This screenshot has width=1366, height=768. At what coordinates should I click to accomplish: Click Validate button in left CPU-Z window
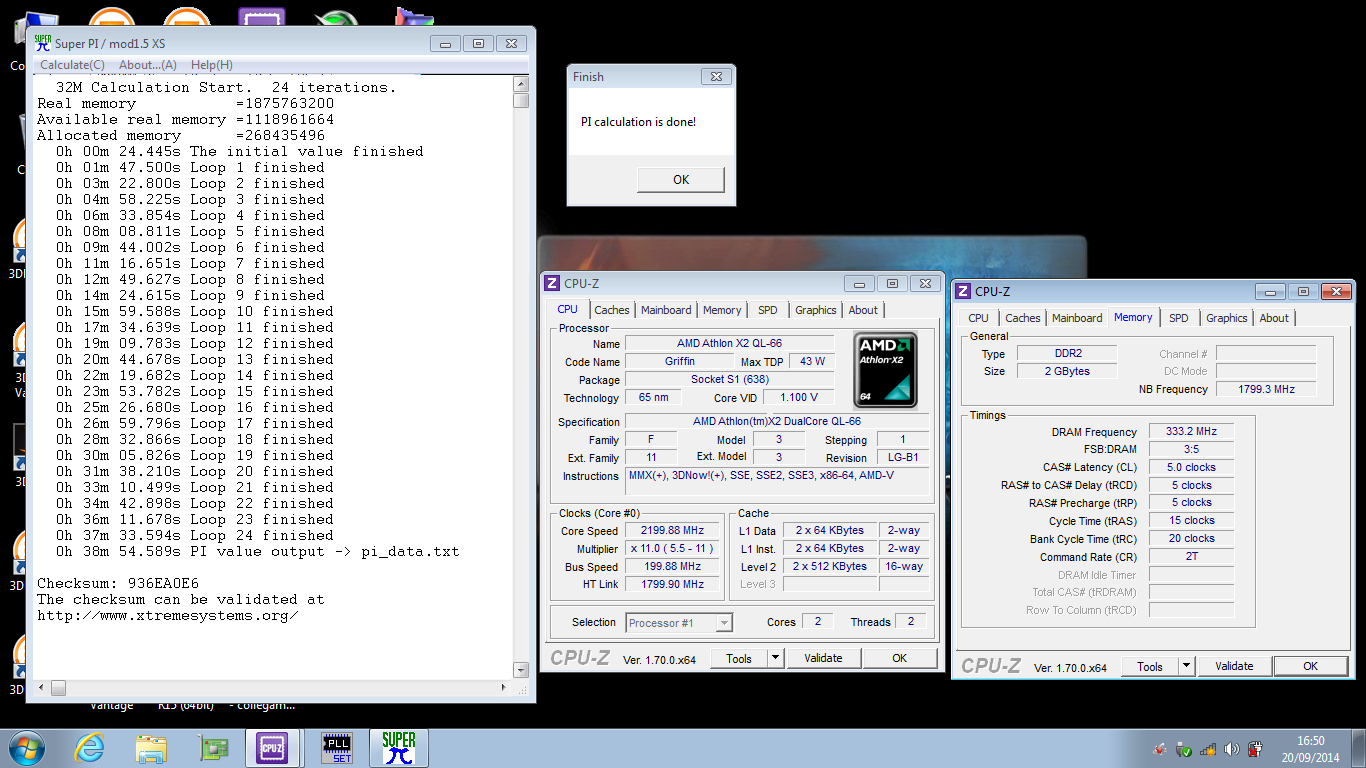pos(823,658)
